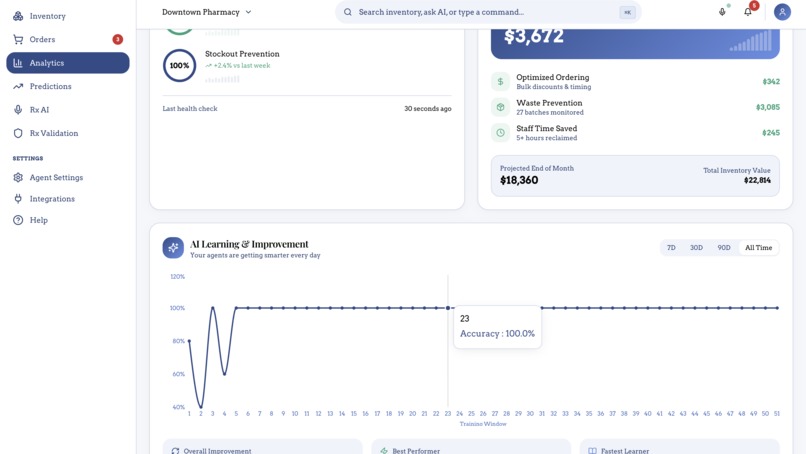This screenshot has height=454, width=806.
Task: Open the Orders page
Action: point(67,39)
